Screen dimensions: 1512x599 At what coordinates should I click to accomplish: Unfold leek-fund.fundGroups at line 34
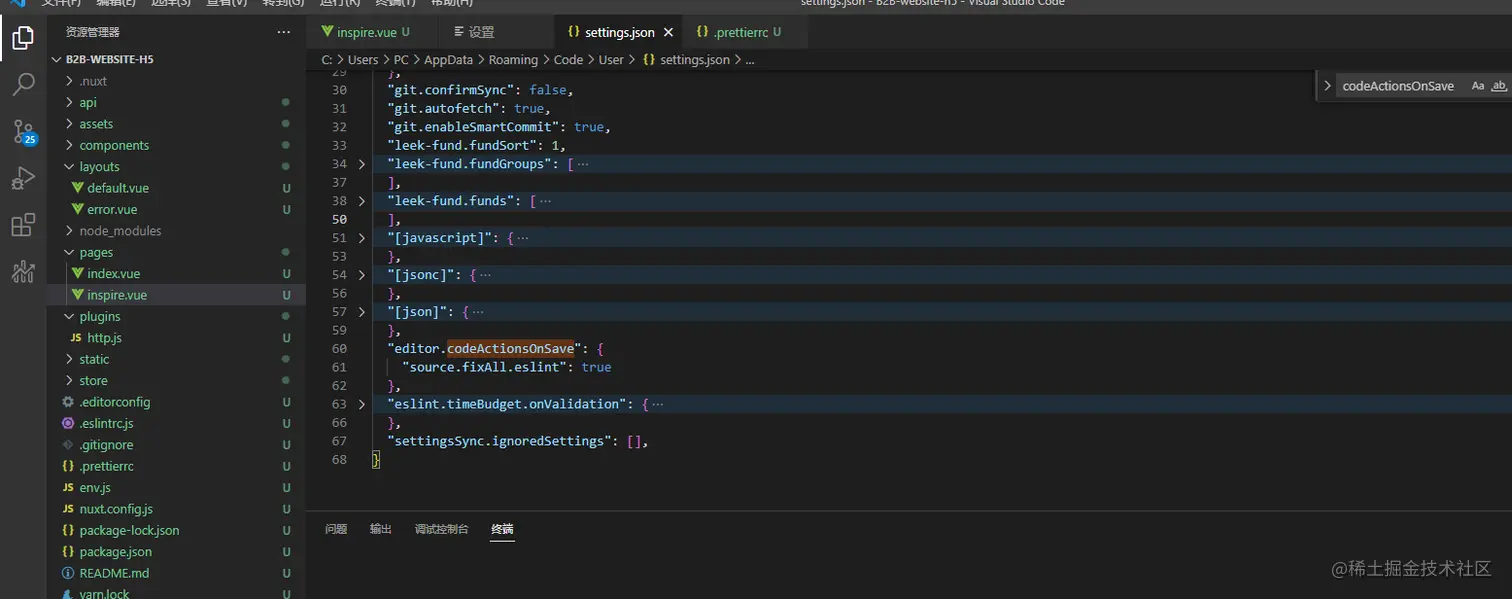362,164
